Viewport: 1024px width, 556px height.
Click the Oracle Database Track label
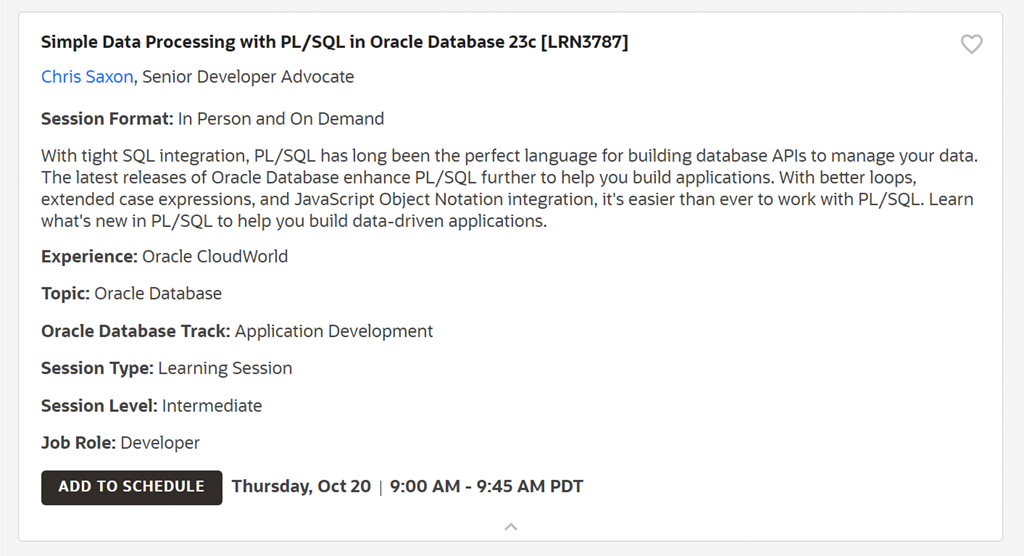[135, 331]
